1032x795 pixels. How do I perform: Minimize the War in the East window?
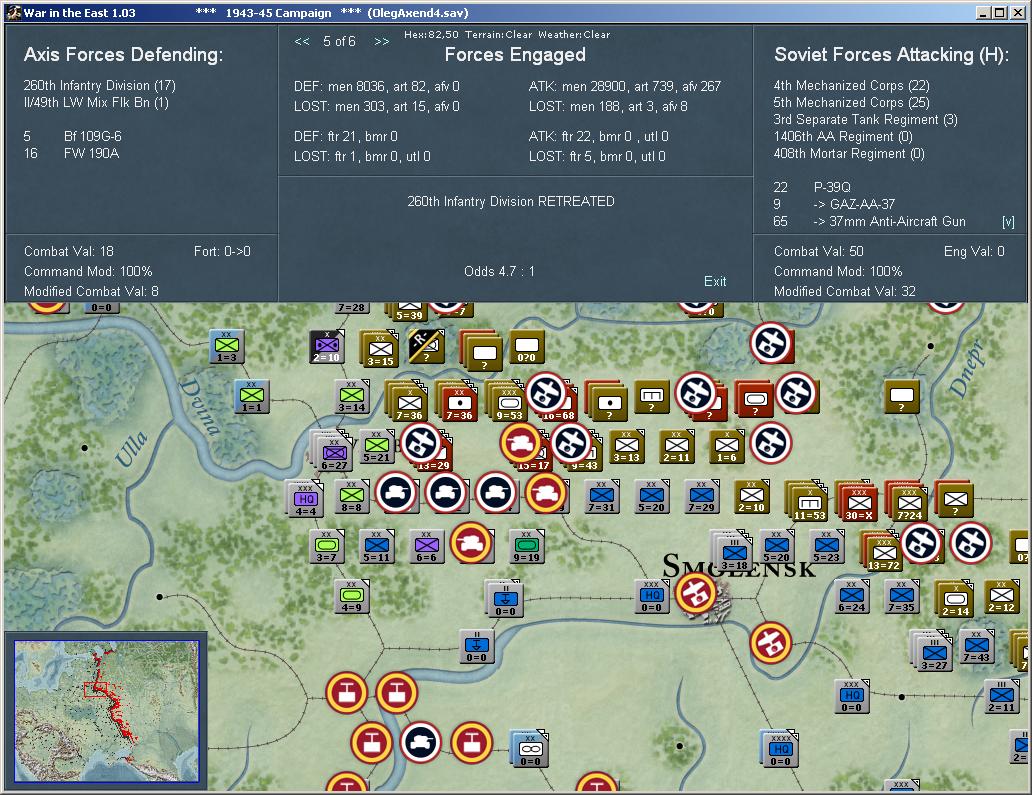click(x=984, y=13)
